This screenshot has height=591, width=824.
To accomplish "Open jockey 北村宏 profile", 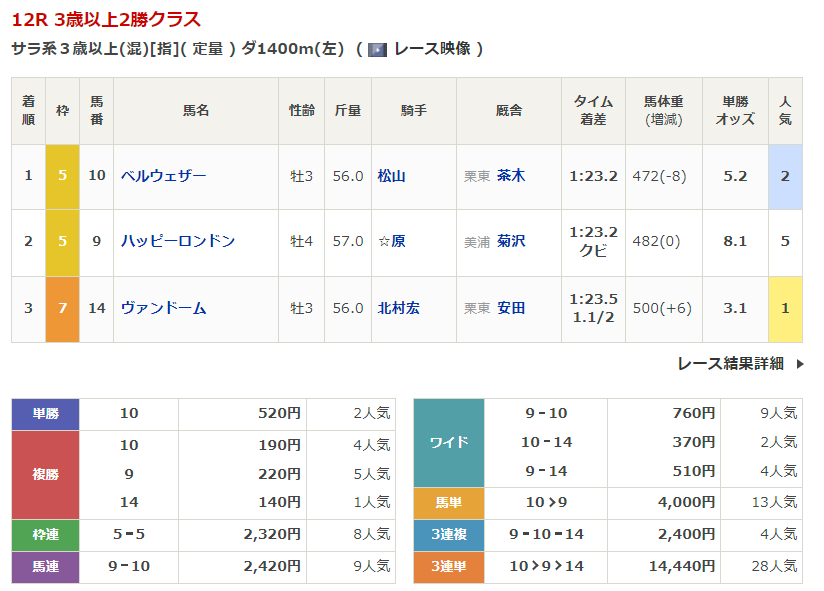I will [399, 308].
